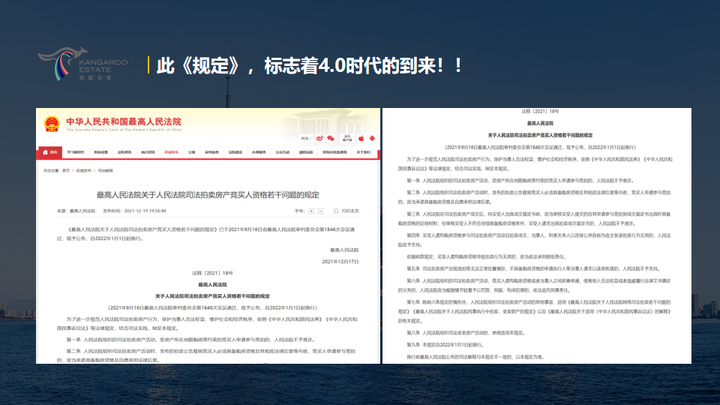Click the national emblem logo of the court site

click(x=51, y=124)
